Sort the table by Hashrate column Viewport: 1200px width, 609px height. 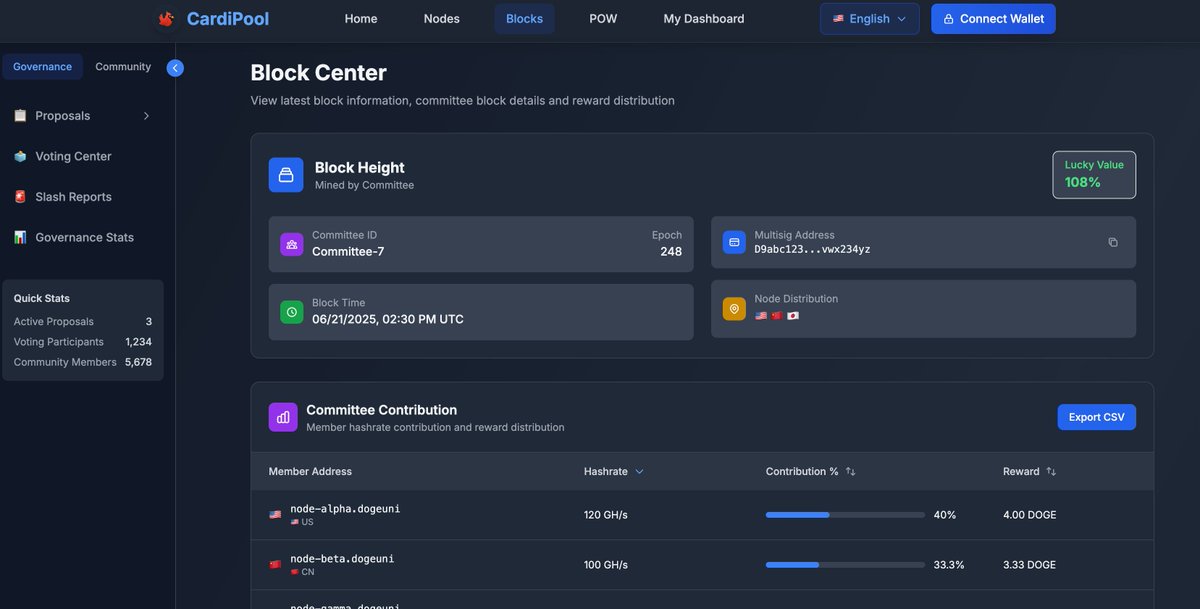coord(614,471)
